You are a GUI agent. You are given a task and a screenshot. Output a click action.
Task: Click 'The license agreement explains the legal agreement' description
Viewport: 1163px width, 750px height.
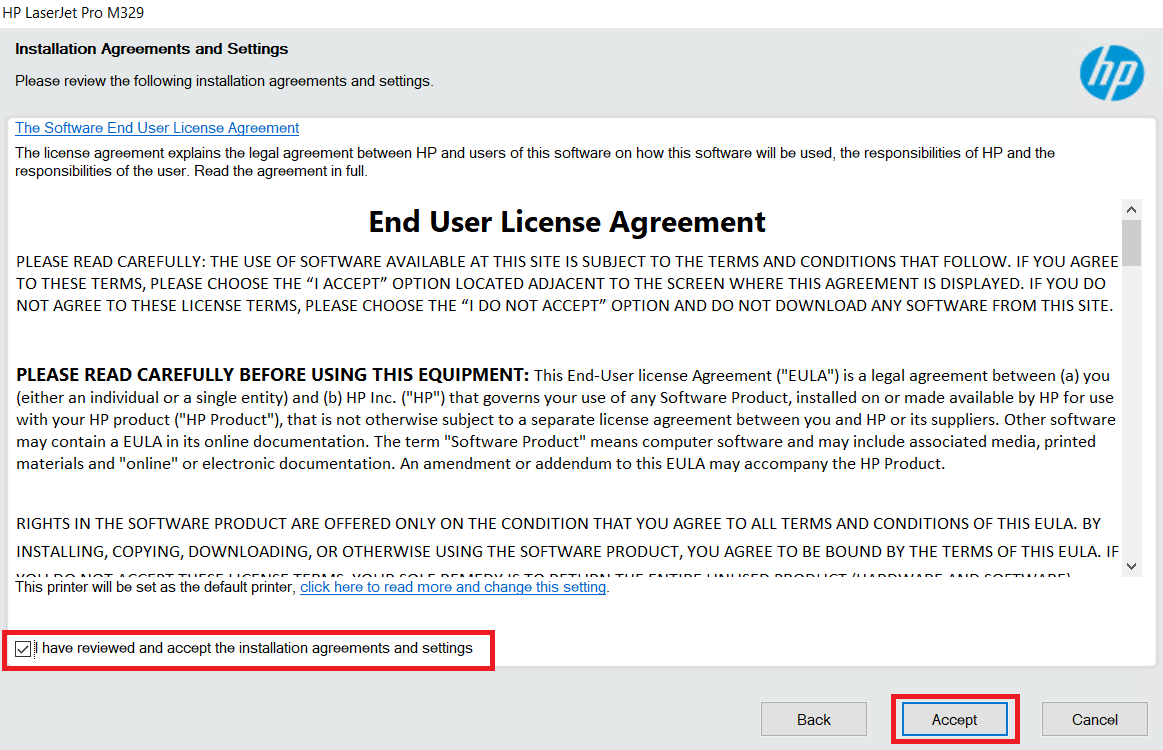pos(535,162)
